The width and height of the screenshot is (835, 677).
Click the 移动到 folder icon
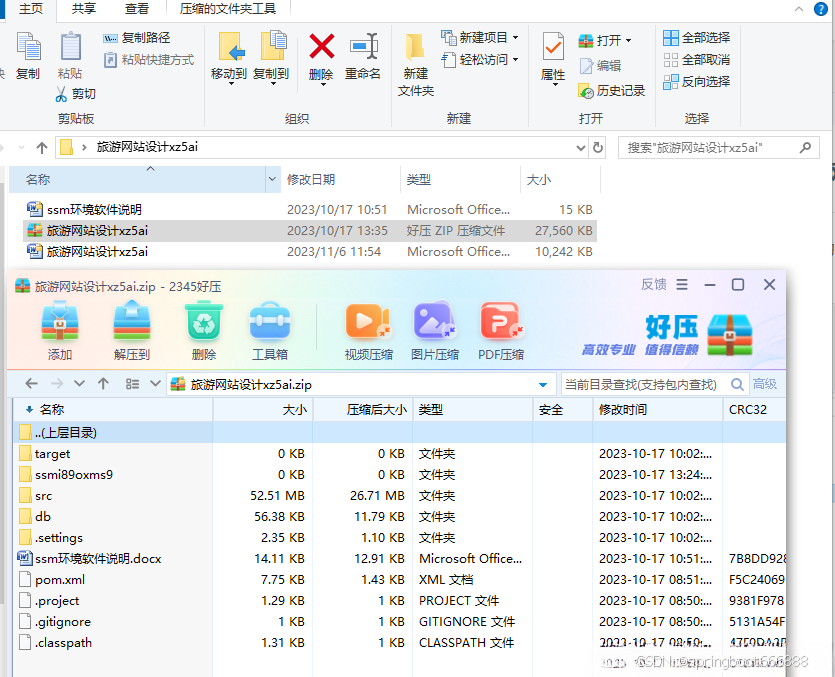click(x=231, y=47)
